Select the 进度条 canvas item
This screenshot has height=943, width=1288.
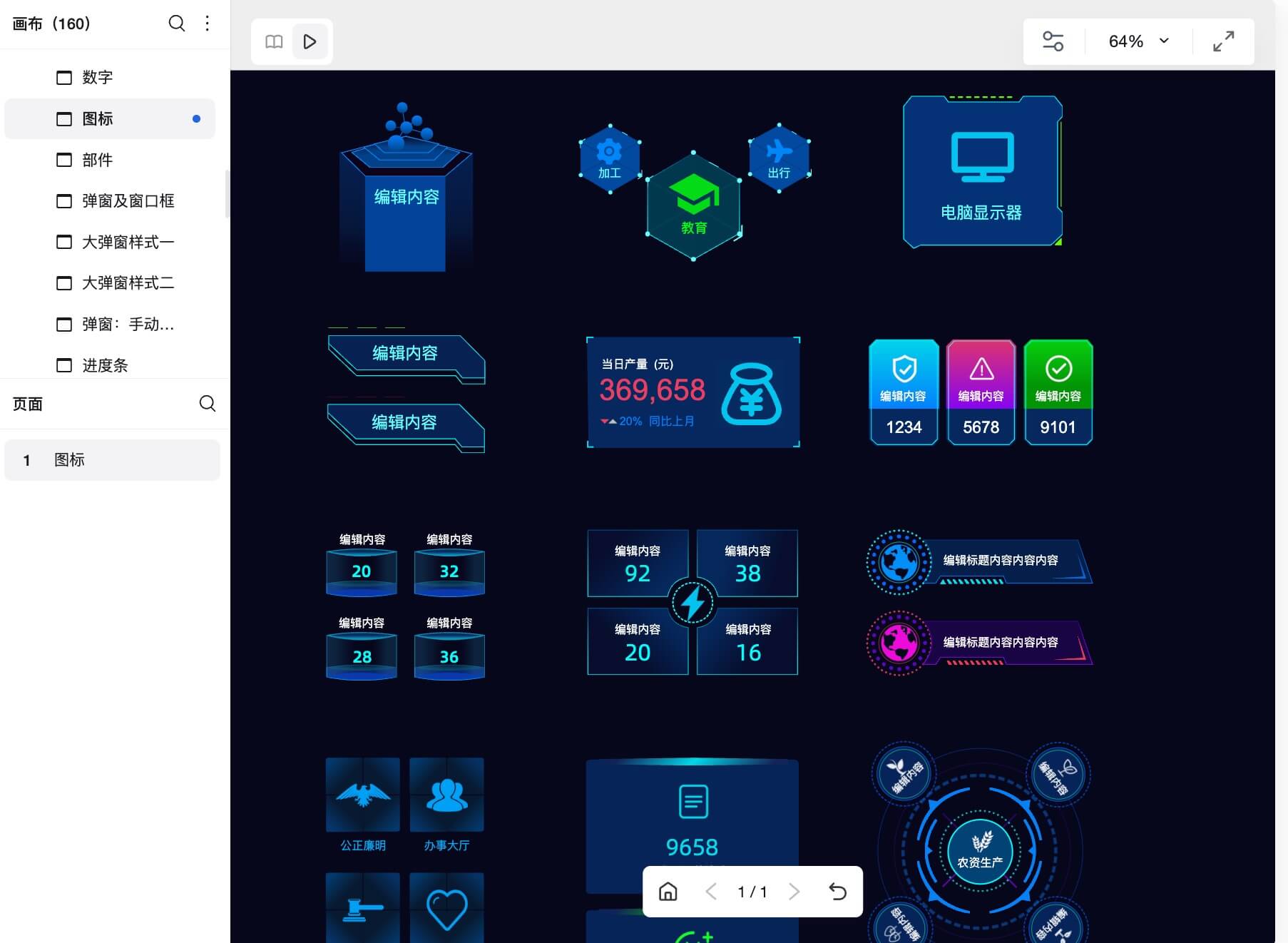coord(105,365)
